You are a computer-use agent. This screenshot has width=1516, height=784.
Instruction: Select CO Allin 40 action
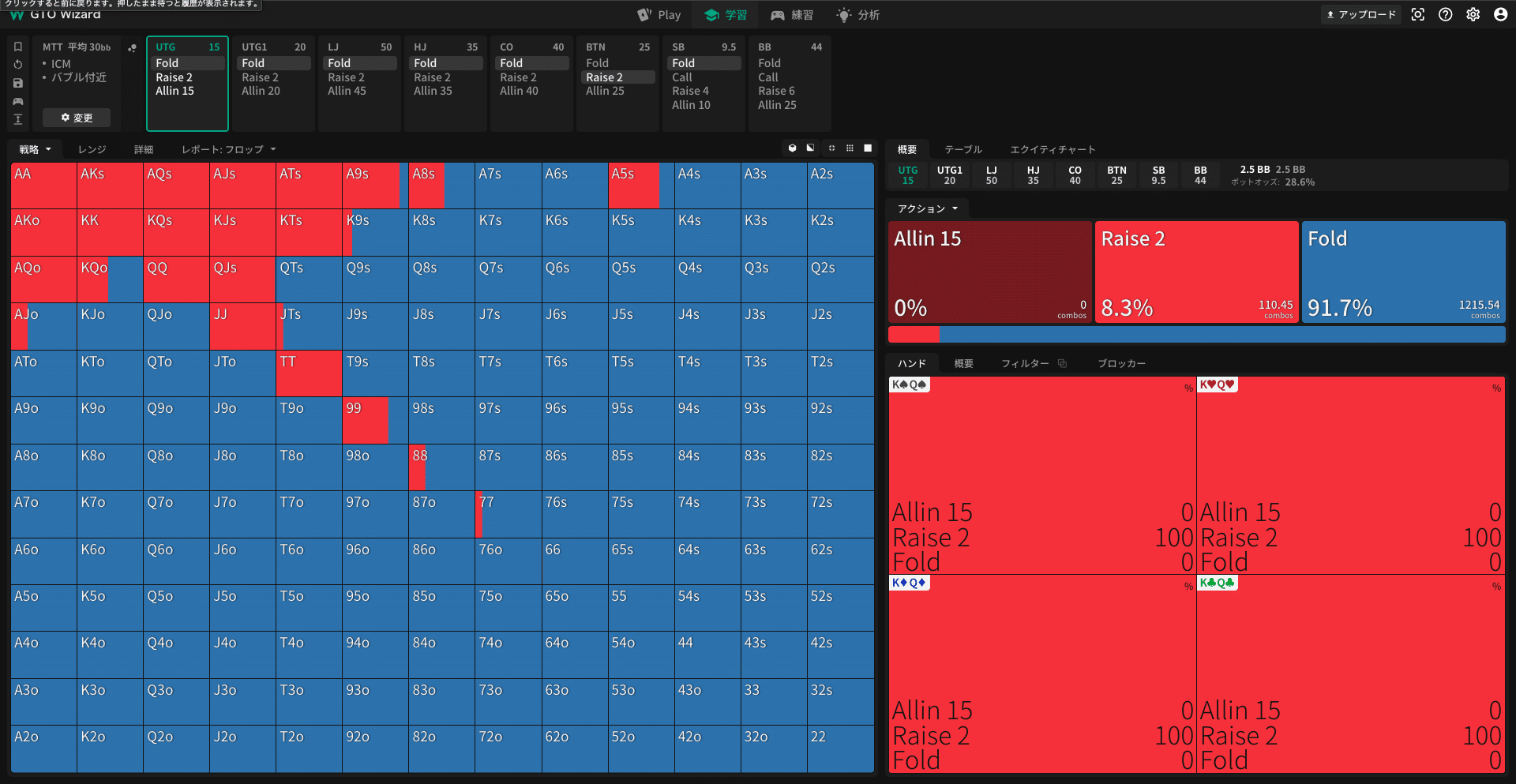[x=532, y=91]
